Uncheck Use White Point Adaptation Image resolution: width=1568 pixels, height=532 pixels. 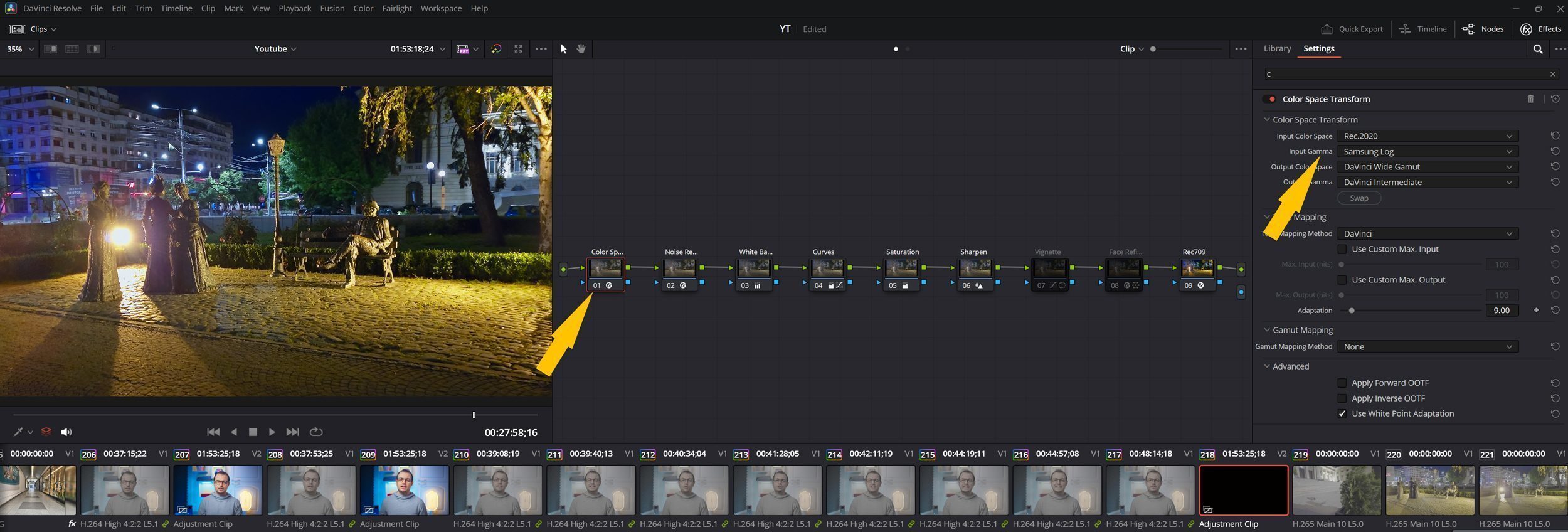[x=1342, y=413]
